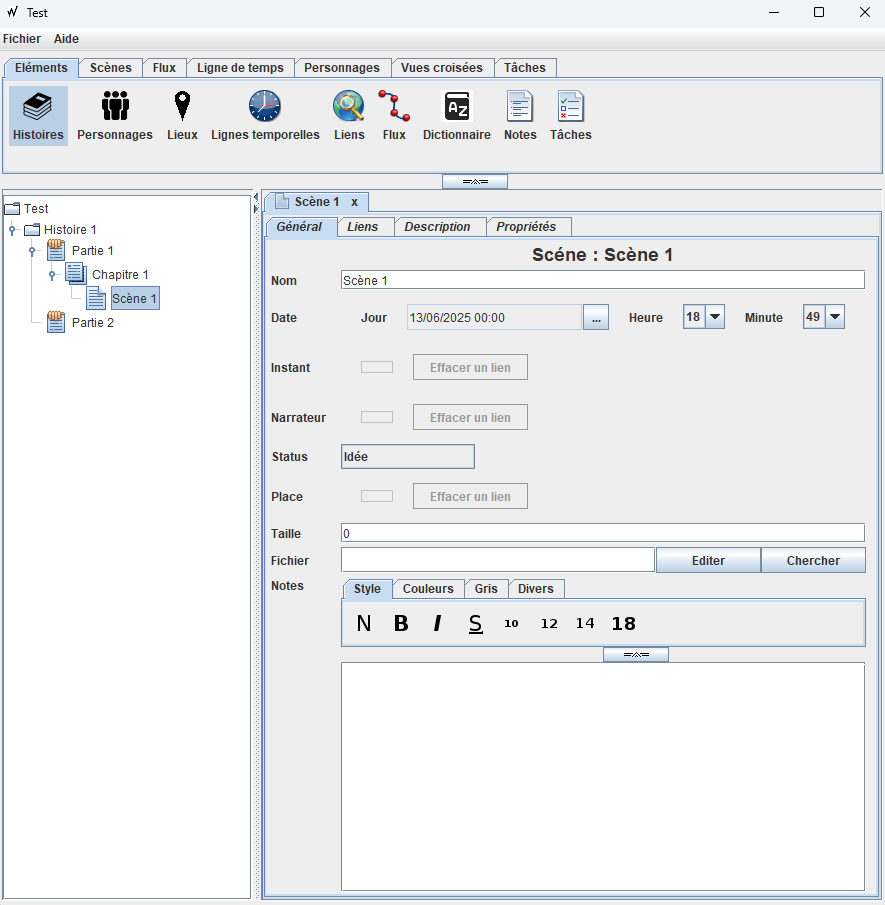885x905 pixels.
Task: Click the Chercher button
Action: pos(813,560)
